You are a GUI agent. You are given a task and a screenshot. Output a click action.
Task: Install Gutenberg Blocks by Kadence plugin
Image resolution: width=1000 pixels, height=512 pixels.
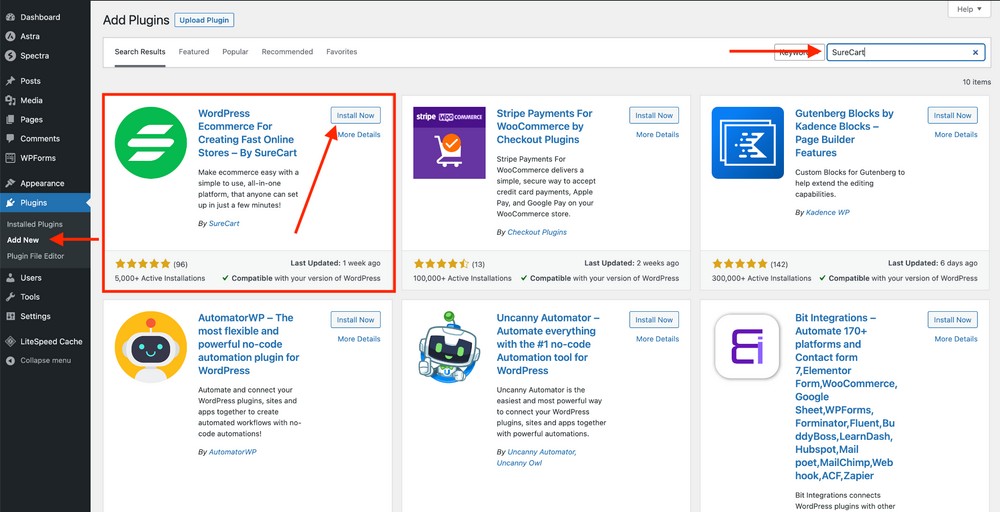click(x=952, y=115)
